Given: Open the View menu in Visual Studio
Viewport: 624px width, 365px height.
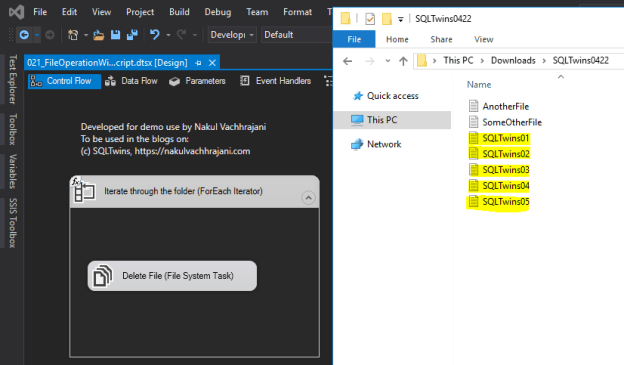Looking at the screenshot, I should pyautogui.click(x=101, y=12).
